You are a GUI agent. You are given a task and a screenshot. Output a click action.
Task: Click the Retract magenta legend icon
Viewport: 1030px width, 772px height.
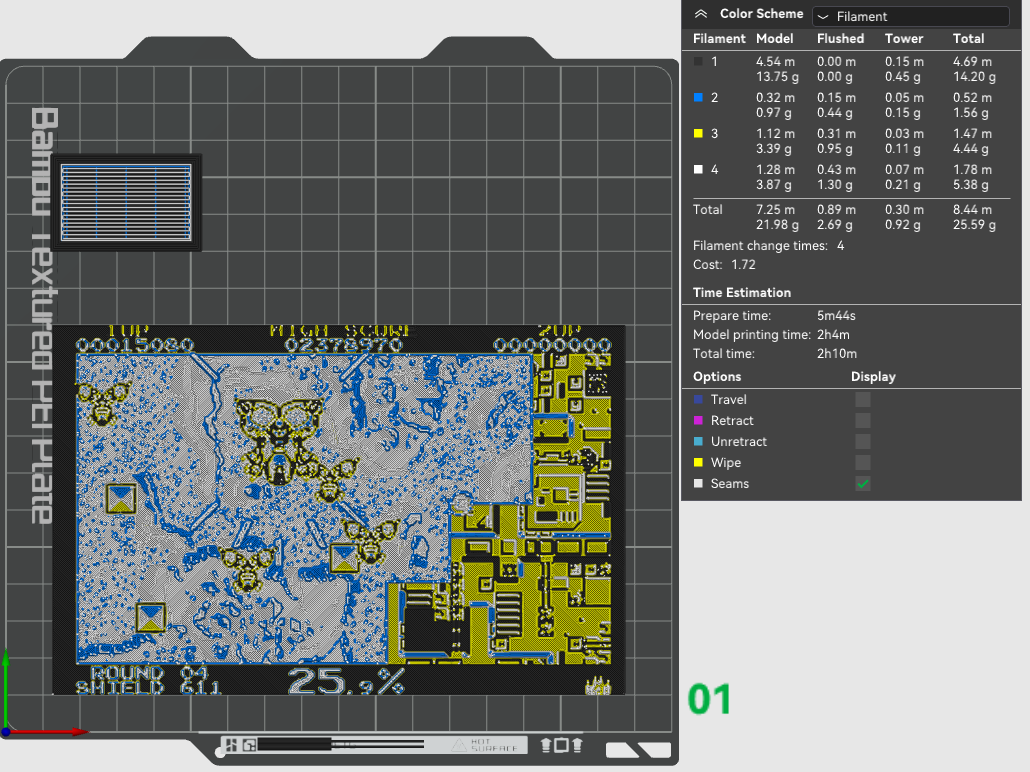698,420
